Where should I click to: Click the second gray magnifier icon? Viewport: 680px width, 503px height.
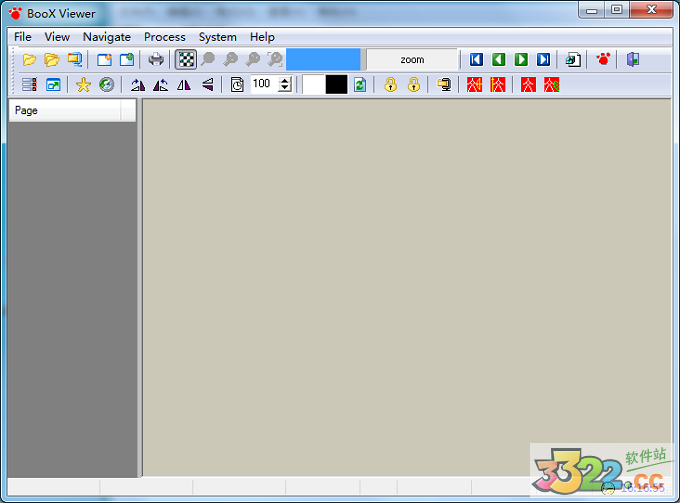pos(230,59)
